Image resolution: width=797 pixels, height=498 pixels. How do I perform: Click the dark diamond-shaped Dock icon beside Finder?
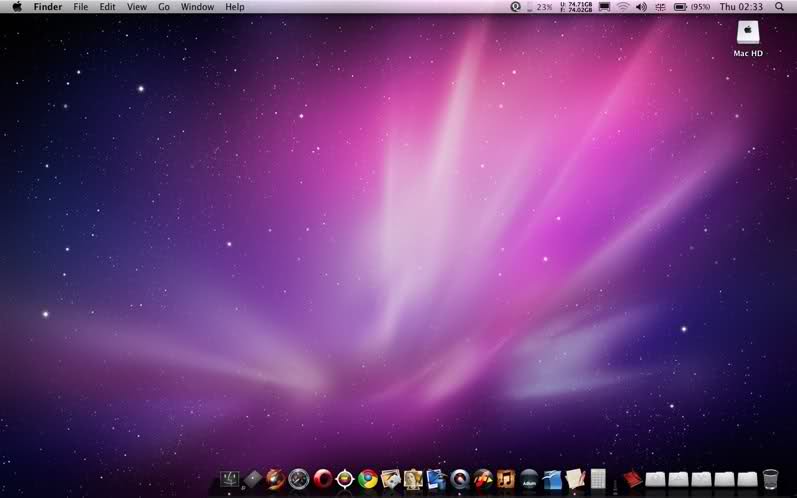click(252, 479)
